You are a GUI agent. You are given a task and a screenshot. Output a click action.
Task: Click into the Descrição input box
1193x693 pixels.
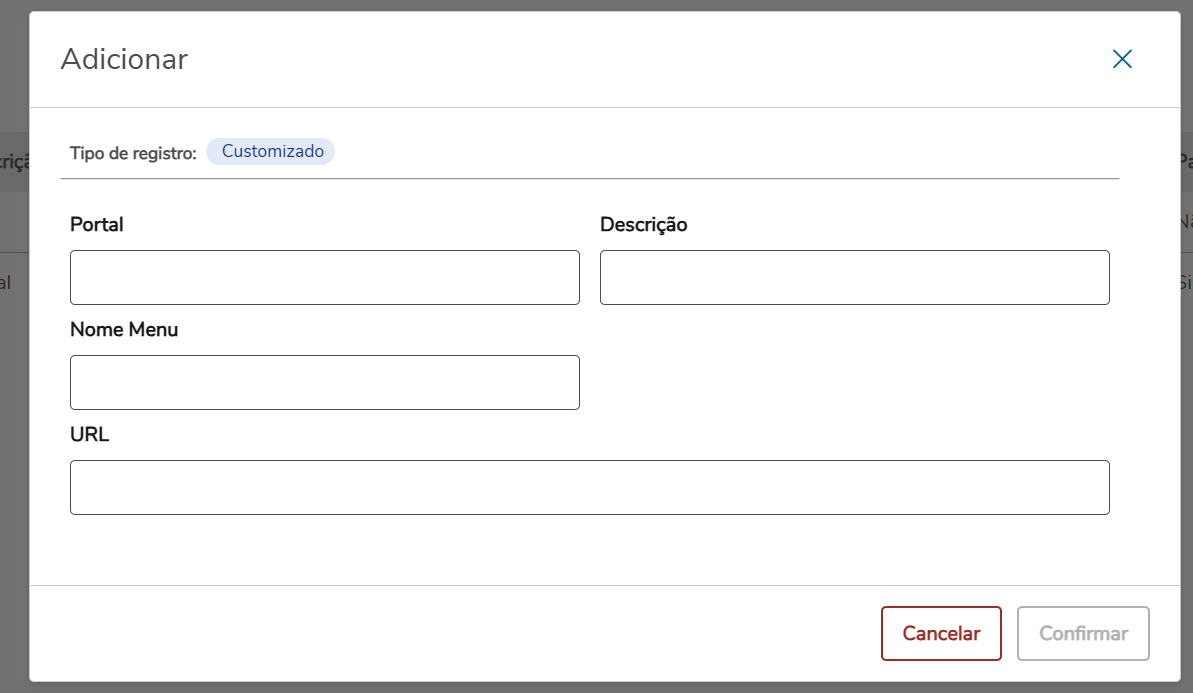pyautogui.click(x=854, y=277)
